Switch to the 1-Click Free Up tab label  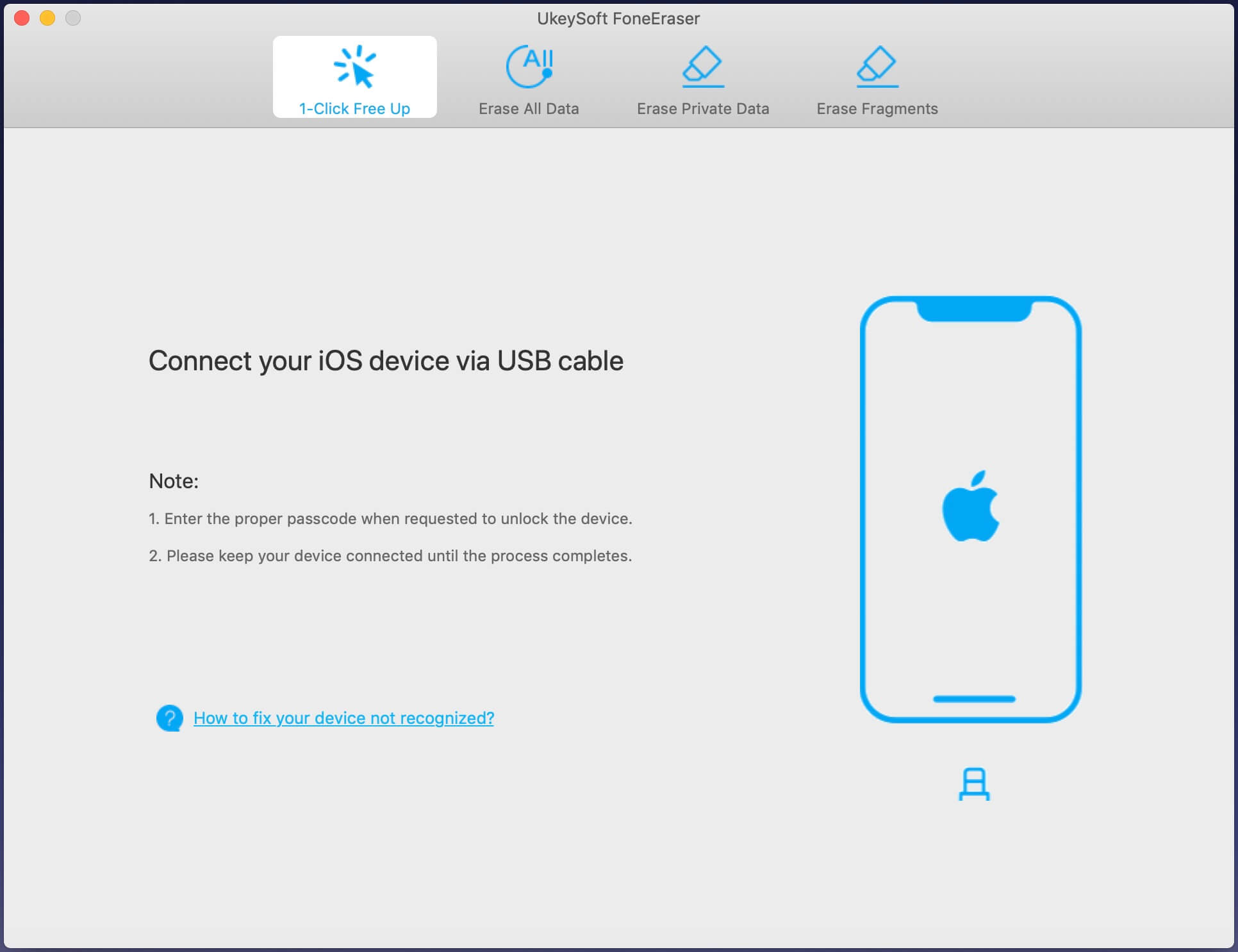(354, 109)
